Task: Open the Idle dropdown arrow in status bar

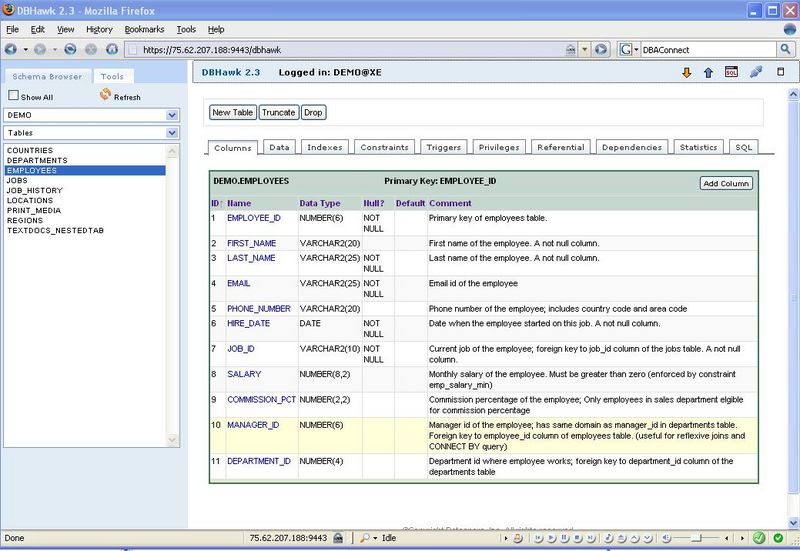Action: point(376,538)
